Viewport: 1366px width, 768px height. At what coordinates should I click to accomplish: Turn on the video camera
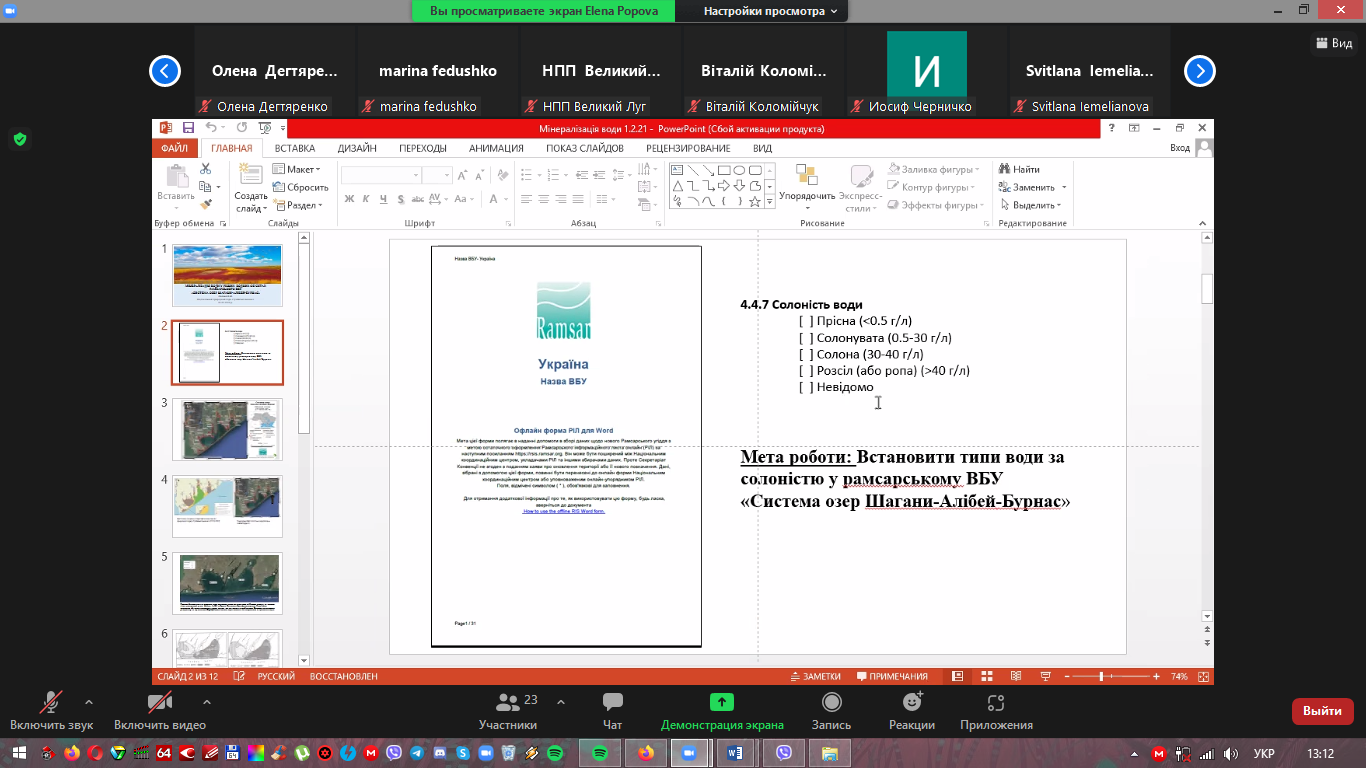(159, 703)
